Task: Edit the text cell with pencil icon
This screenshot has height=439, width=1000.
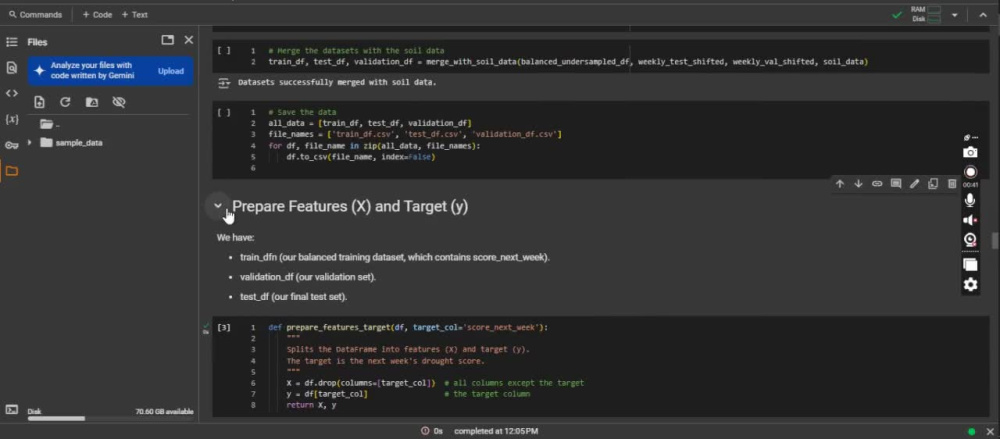Action: (915, 184)
